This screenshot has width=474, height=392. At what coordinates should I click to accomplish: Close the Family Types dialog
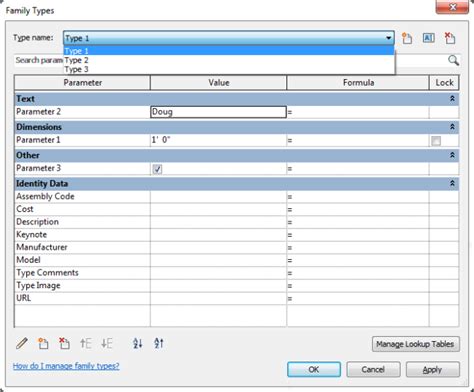click(x=453, y=7)
